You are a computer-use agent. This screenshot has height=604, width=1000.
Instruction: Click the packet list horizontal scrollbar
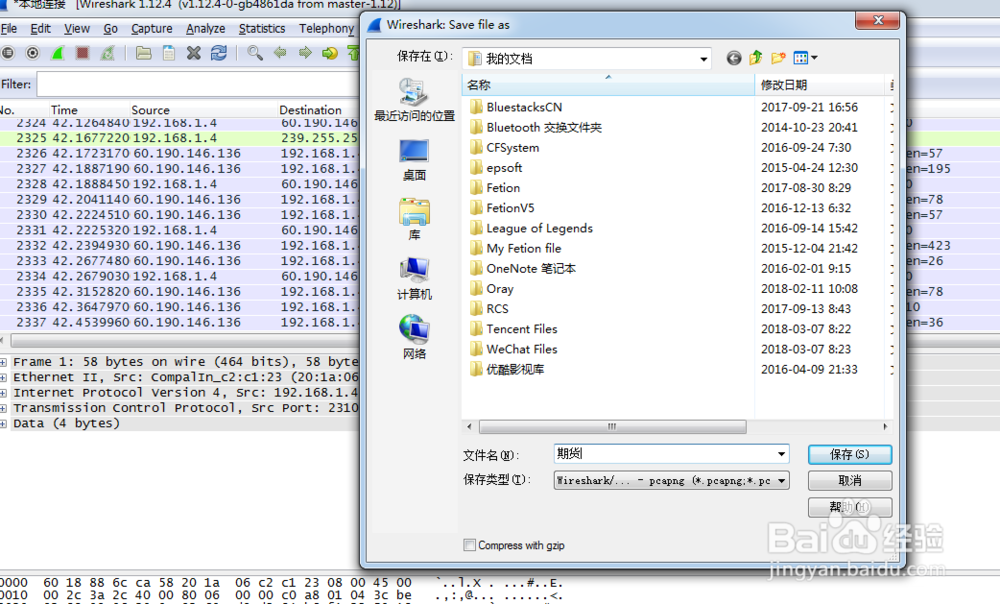click(x=185, y=341)
